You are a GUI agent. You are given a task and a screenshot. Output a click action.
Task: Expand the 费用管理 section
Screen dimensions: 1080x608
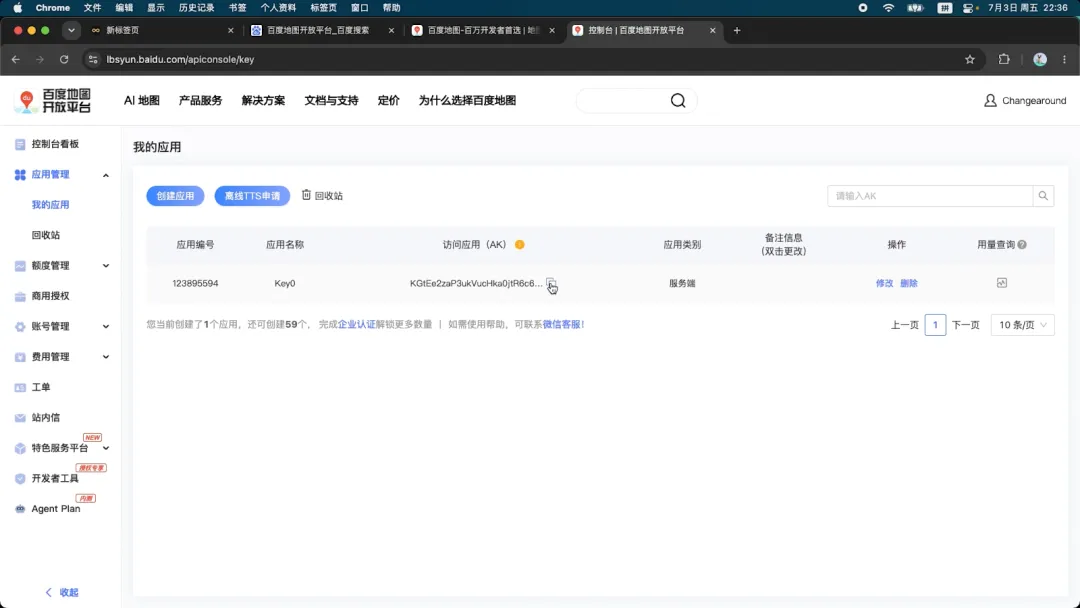[105, 357]
